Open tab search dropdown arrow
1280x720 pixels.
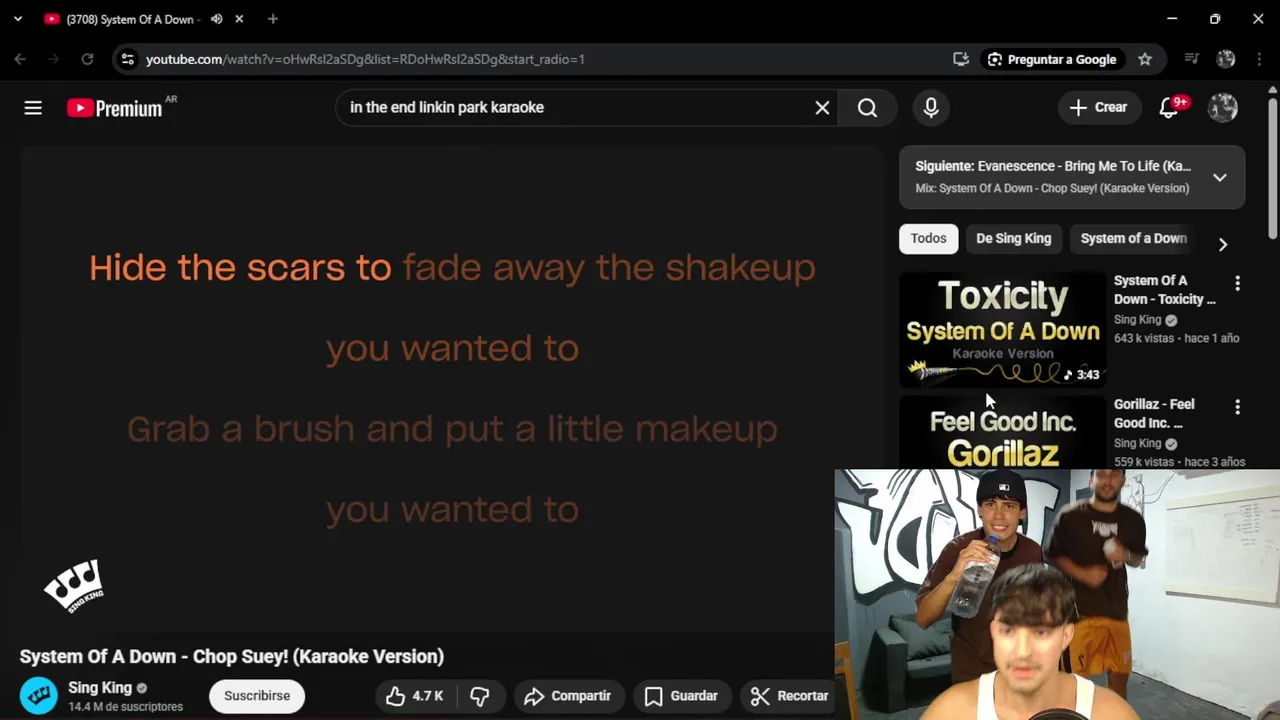[17, 19]
